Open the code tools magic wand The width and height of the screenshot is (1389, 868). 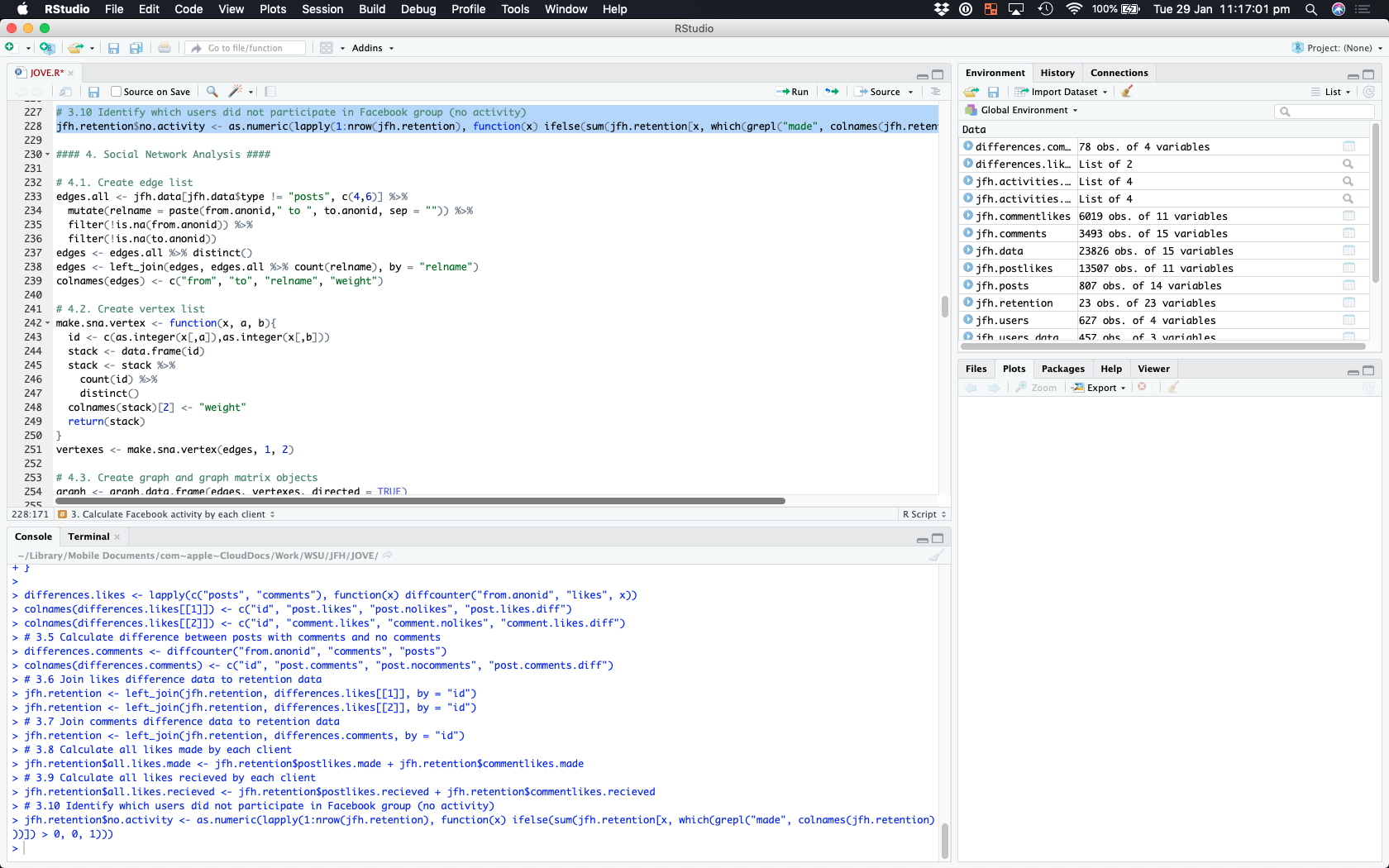(x=236, y=92)
